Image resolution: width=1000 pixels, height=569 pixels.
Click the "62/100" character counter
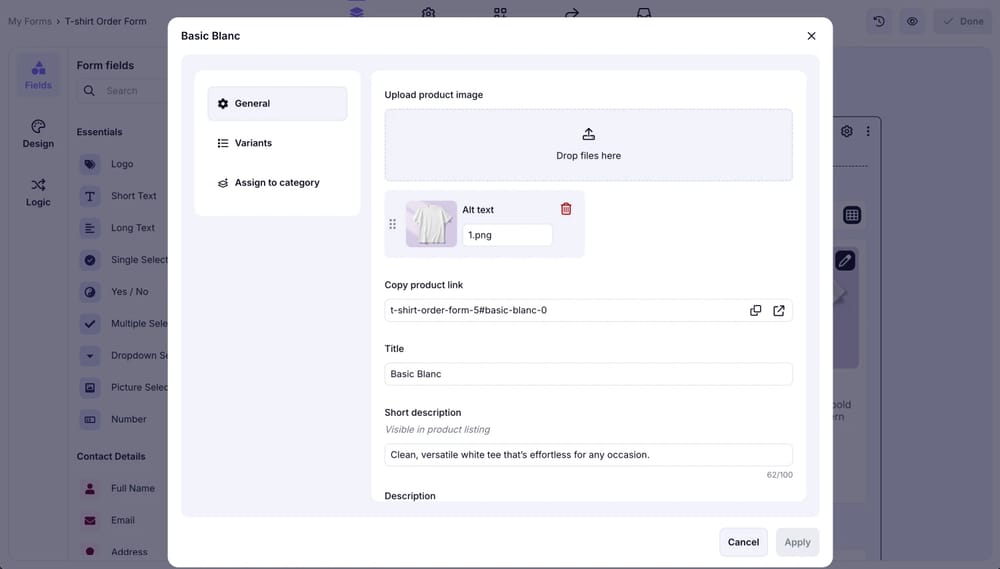pos(779,475)
